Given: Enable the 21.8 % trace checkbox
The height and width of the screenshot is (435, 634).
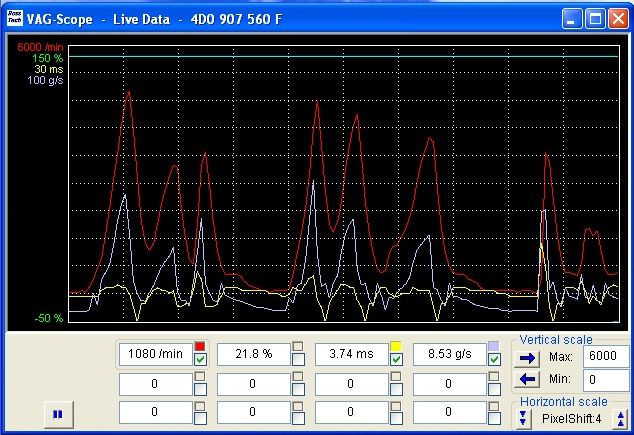Looking at the screenshot, I should (298, 360).
